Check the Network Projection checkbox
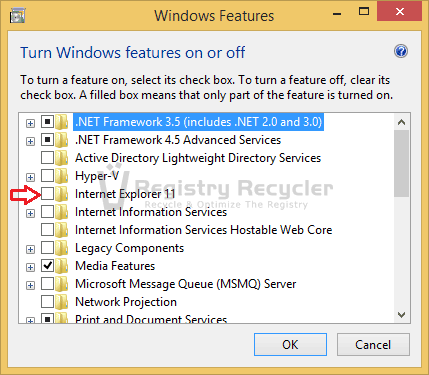The height and width of the screenshot is (375, 429). pyautogui.click(x=47, y=302)
